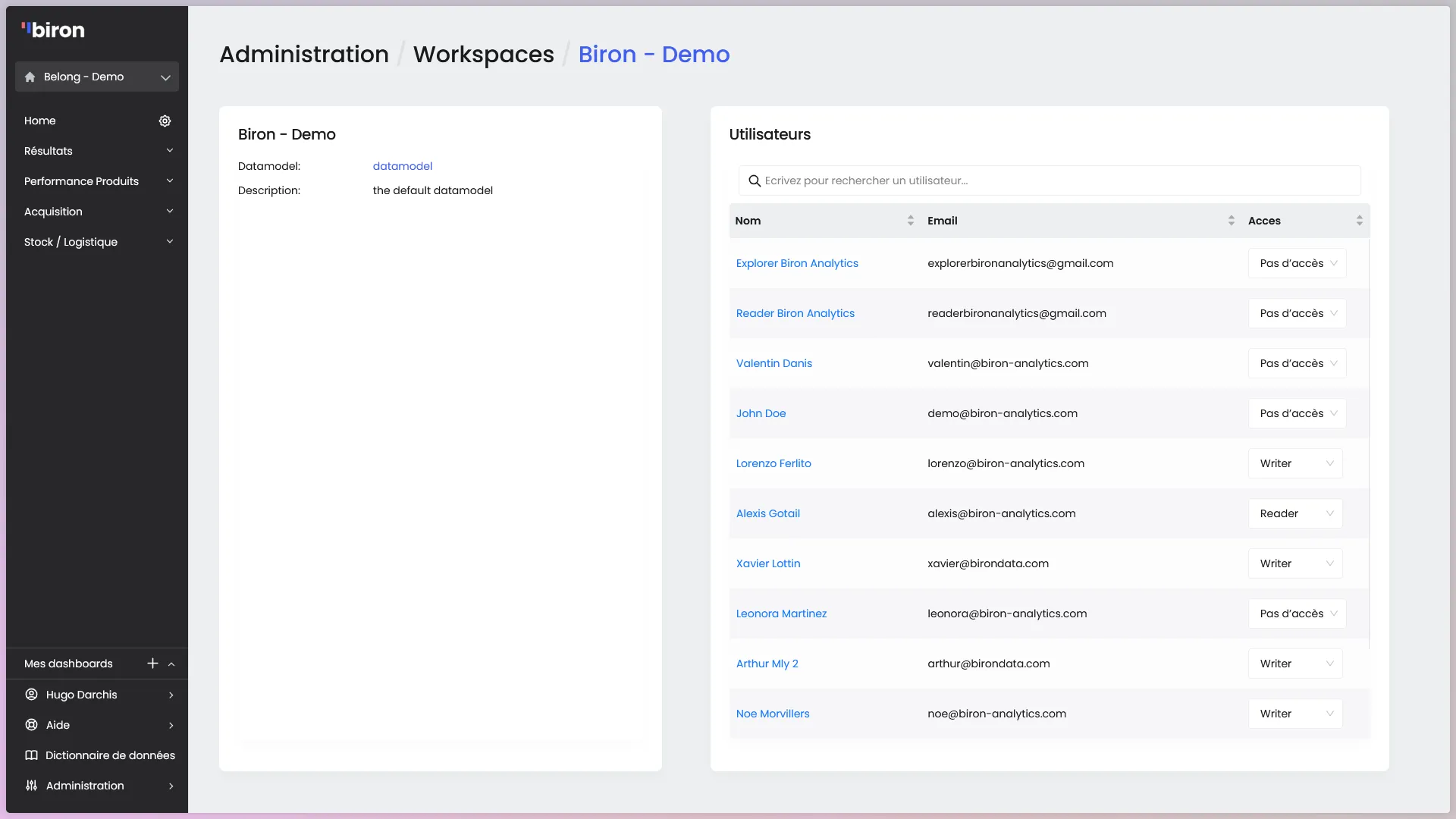The image size is (1456, 819).
Task: Open the datamodel link
Action: pyautogui.click(x=403, y=166)
